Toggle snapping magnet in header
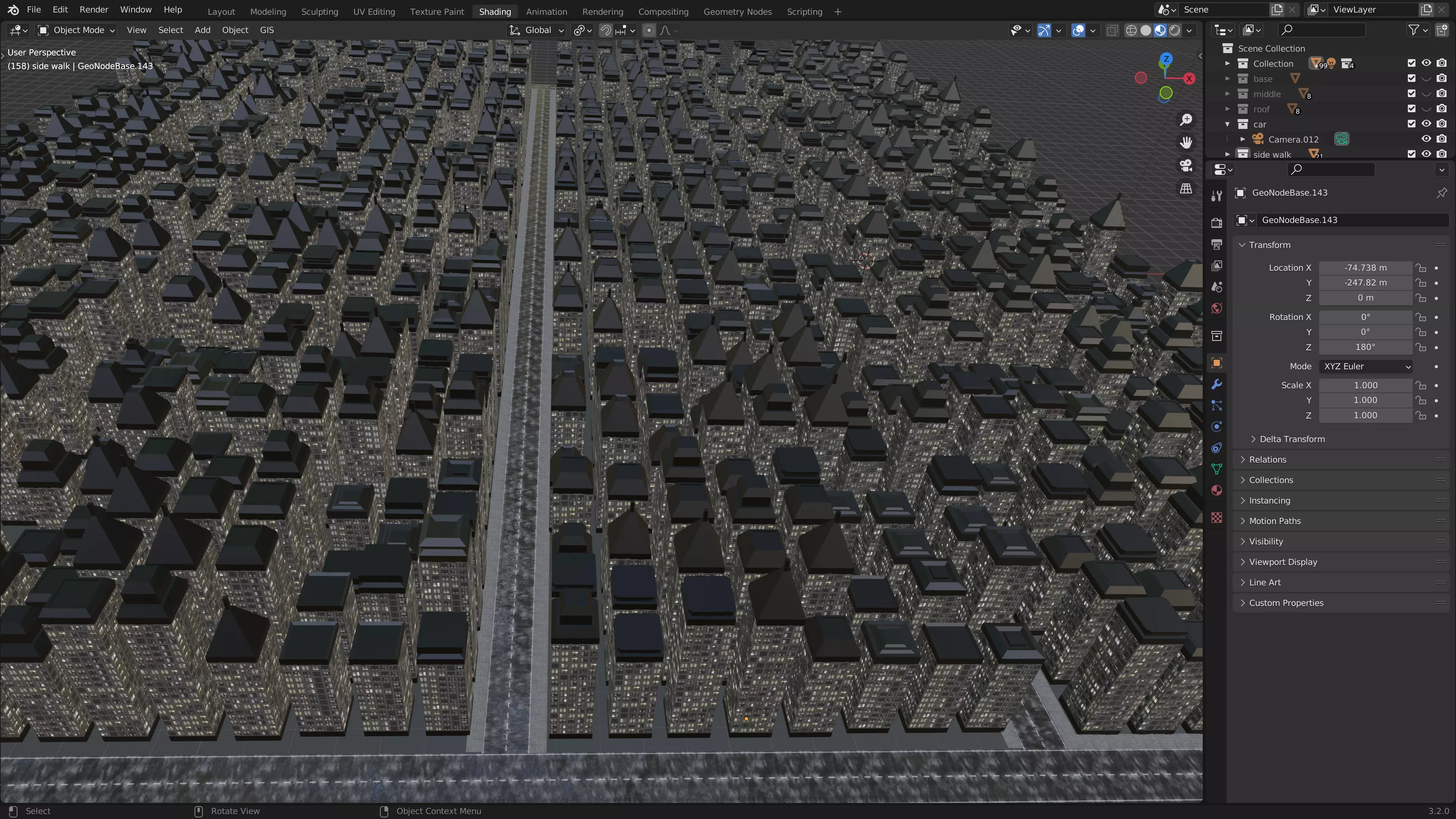Viewport: 1456px width, 819px height. click(606, 30)
